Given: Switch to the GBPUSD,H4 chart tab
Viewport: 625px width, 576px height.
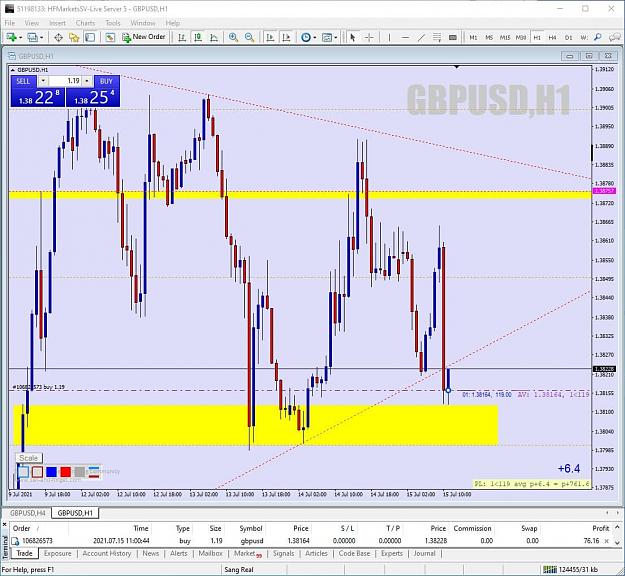Looking at the screenshot, I should pyautogui.click(x=28, y=513).
